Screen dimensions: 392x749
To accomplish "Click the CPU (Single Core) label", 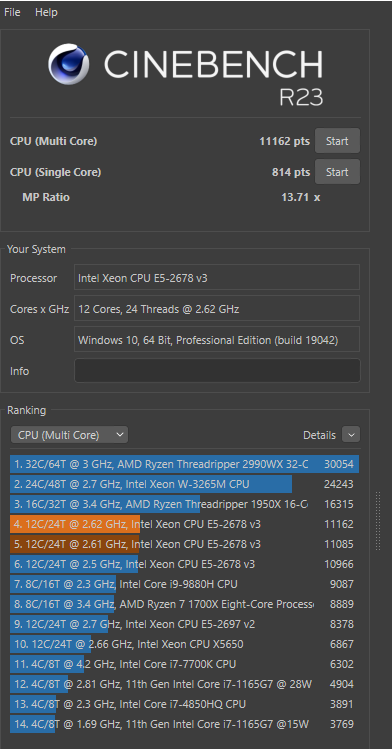I will pyautogui.click(x=55, y=172).
